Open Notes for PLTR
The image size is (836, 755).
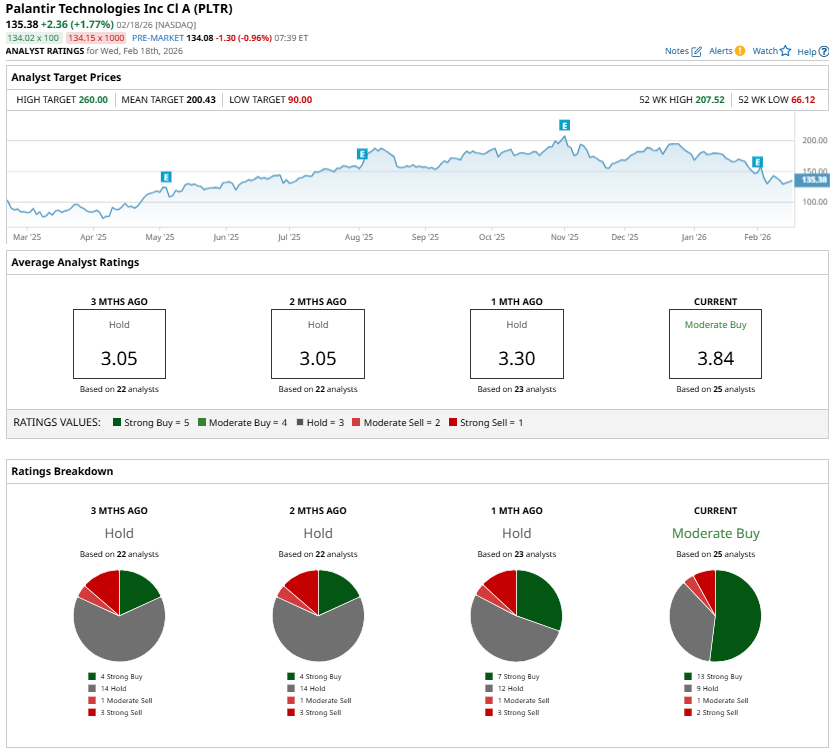tap(683, 51)
